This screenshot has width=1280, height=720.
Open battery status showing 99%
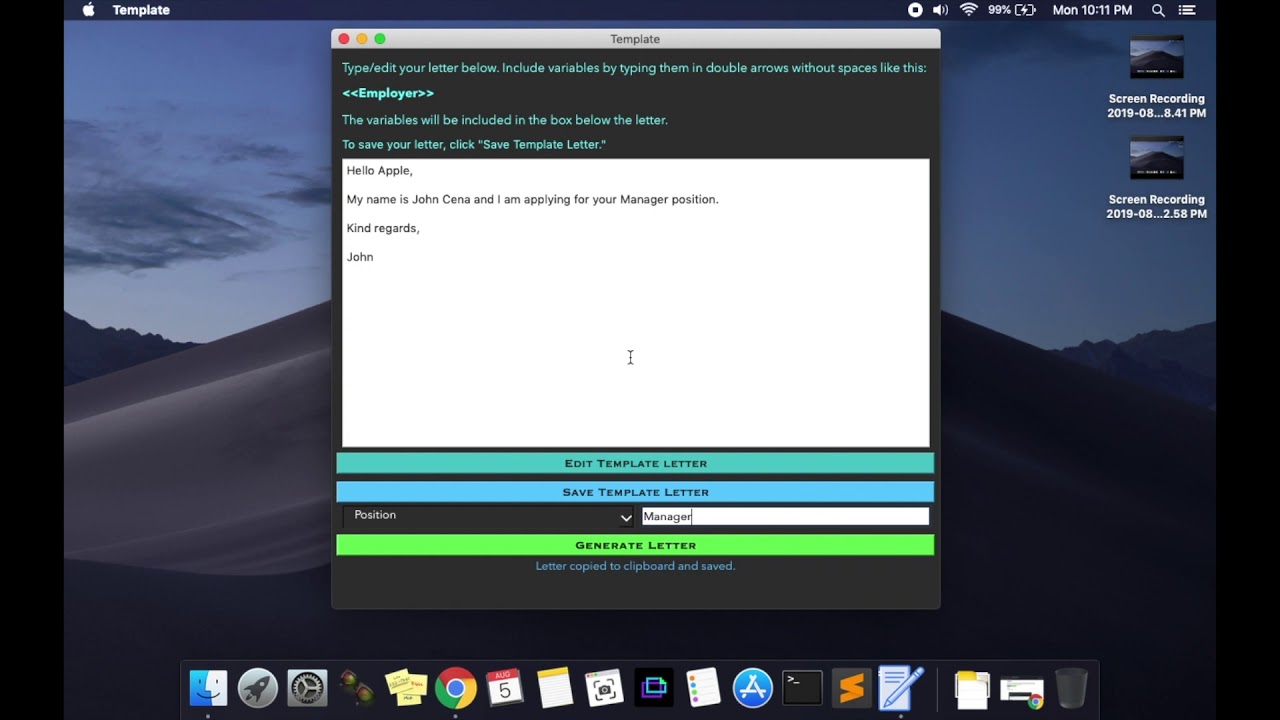(x=1011, y=10)
